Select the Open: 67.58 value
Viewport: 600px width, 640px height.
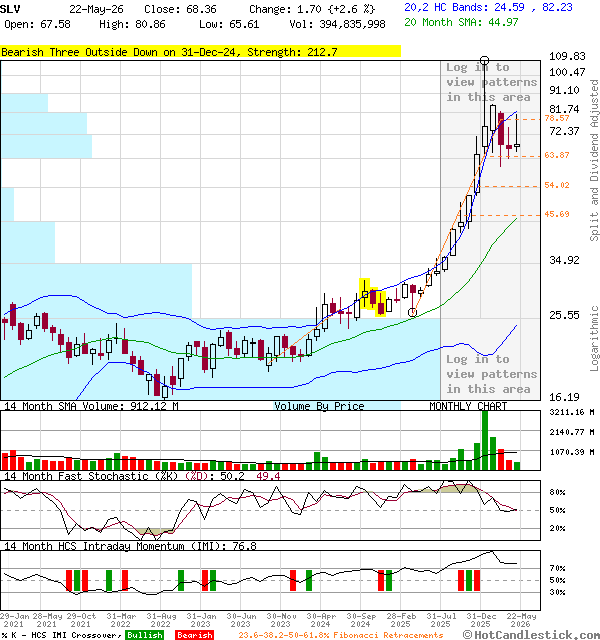pos(37,24)
